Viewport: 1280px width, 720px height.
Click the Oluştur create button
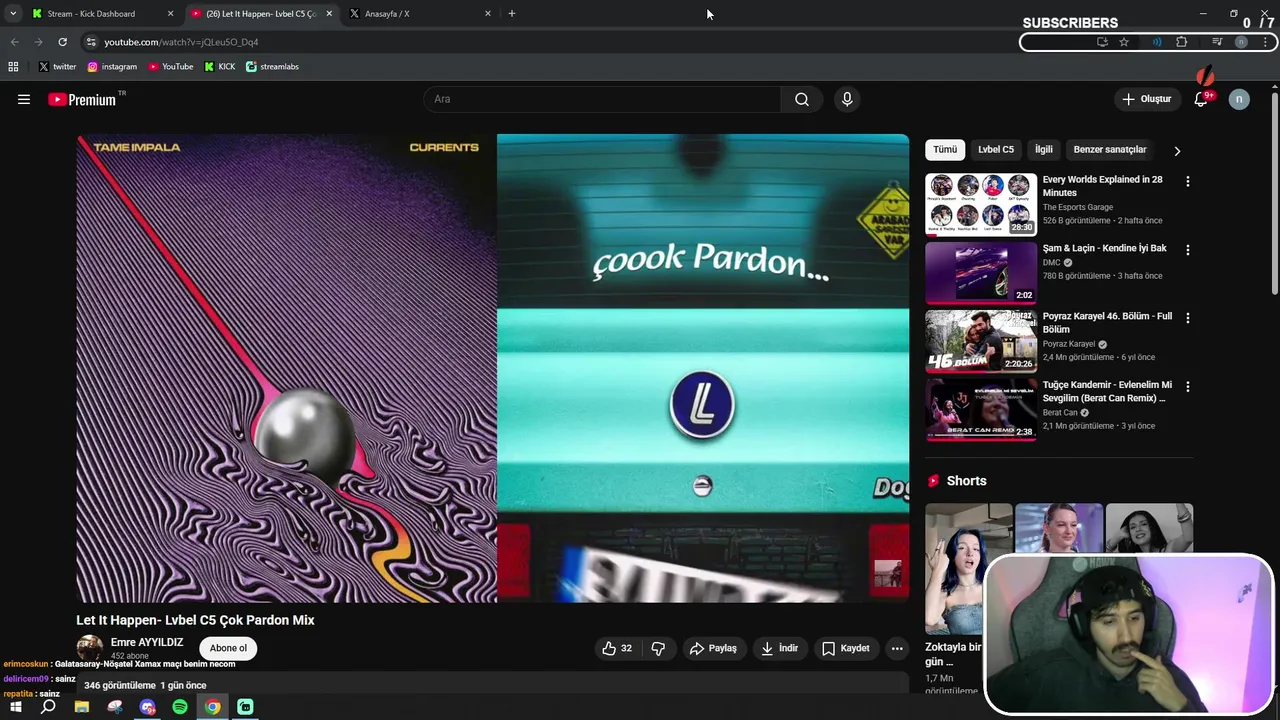tap(1146, 99)
